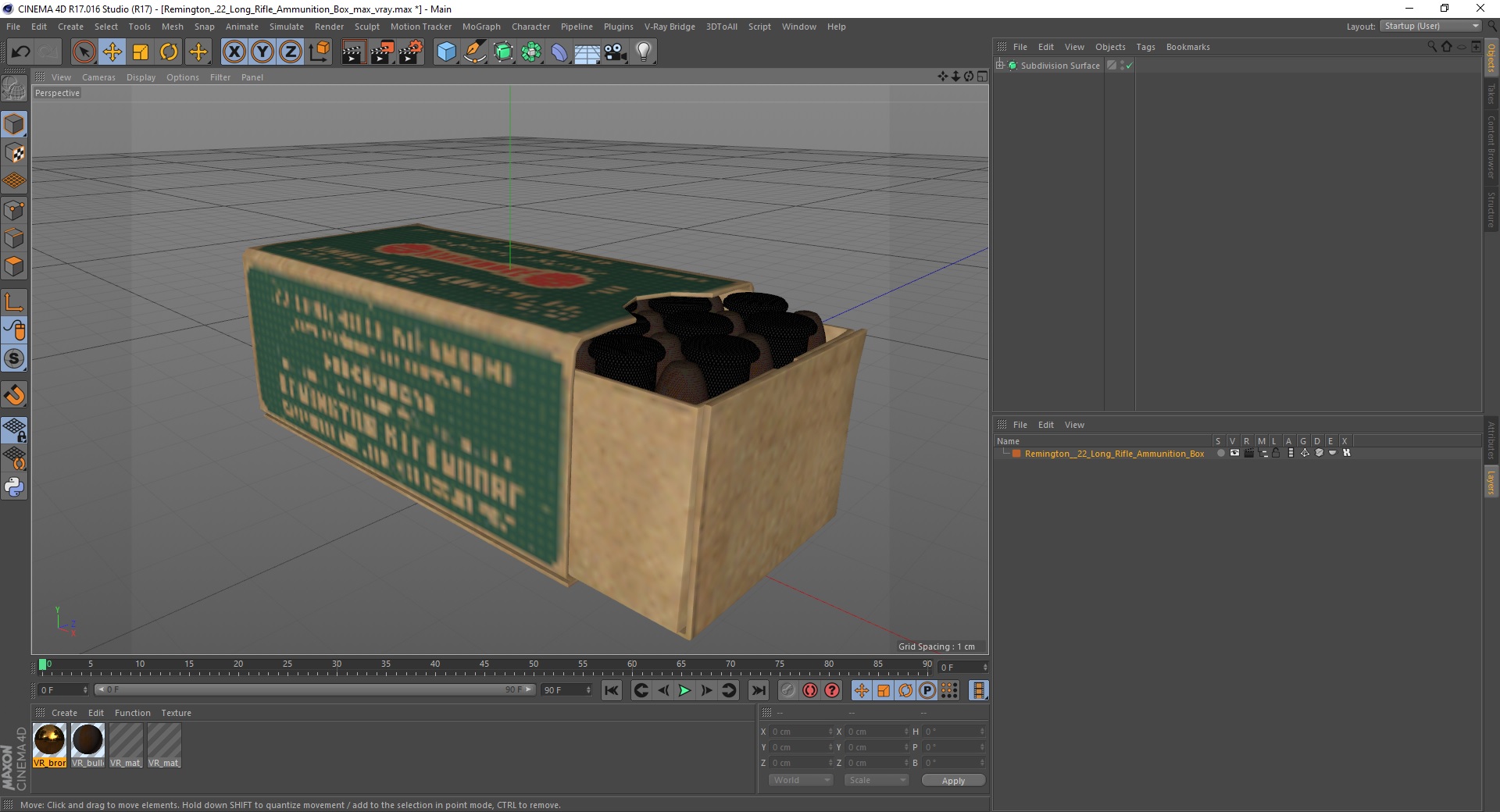Image resolution: width=1500 pixels, height=812 pixels.
Task: Click record active objects button
Action: [787, 690]
